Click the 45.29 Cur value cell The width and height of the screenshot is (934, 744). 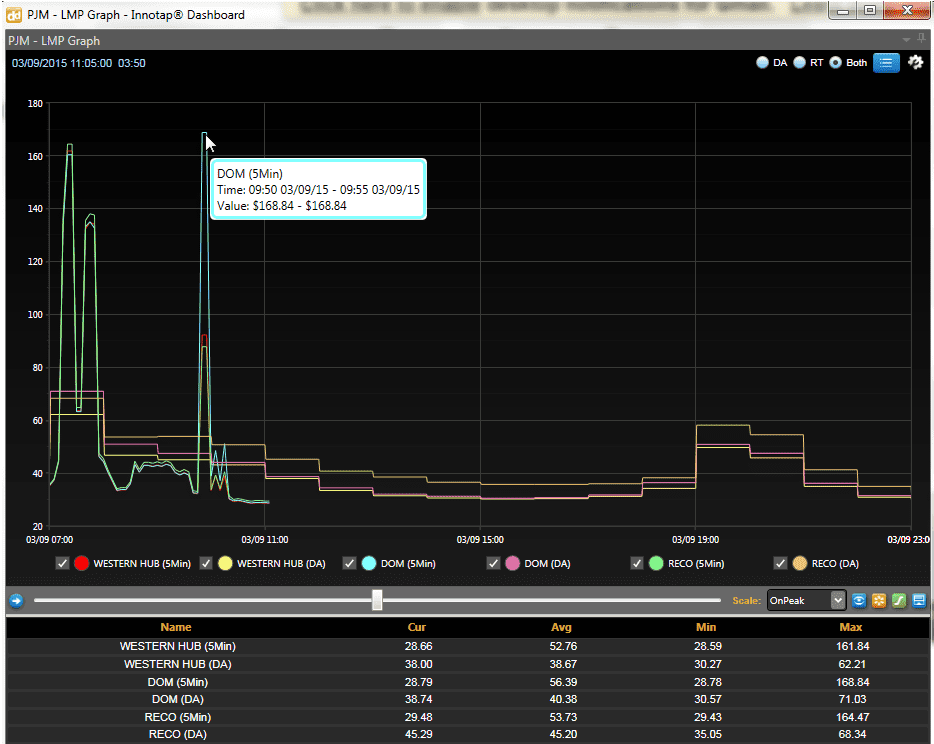(418, 734)
